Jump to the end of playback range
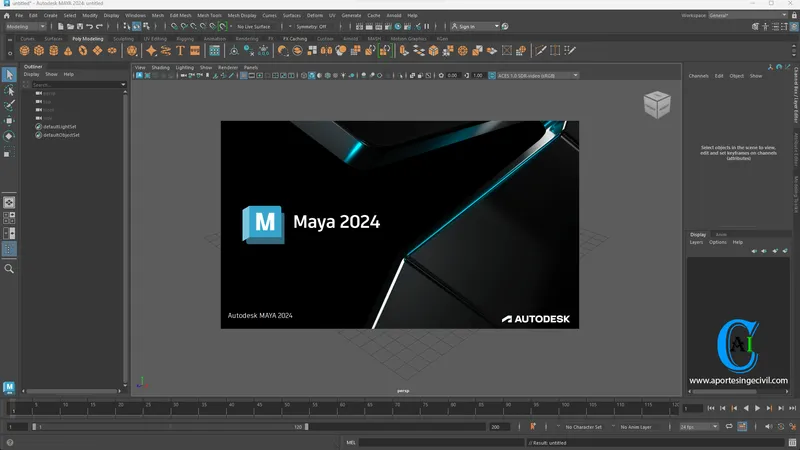Viewport: 800px width, 450px height. click(792, 408)
